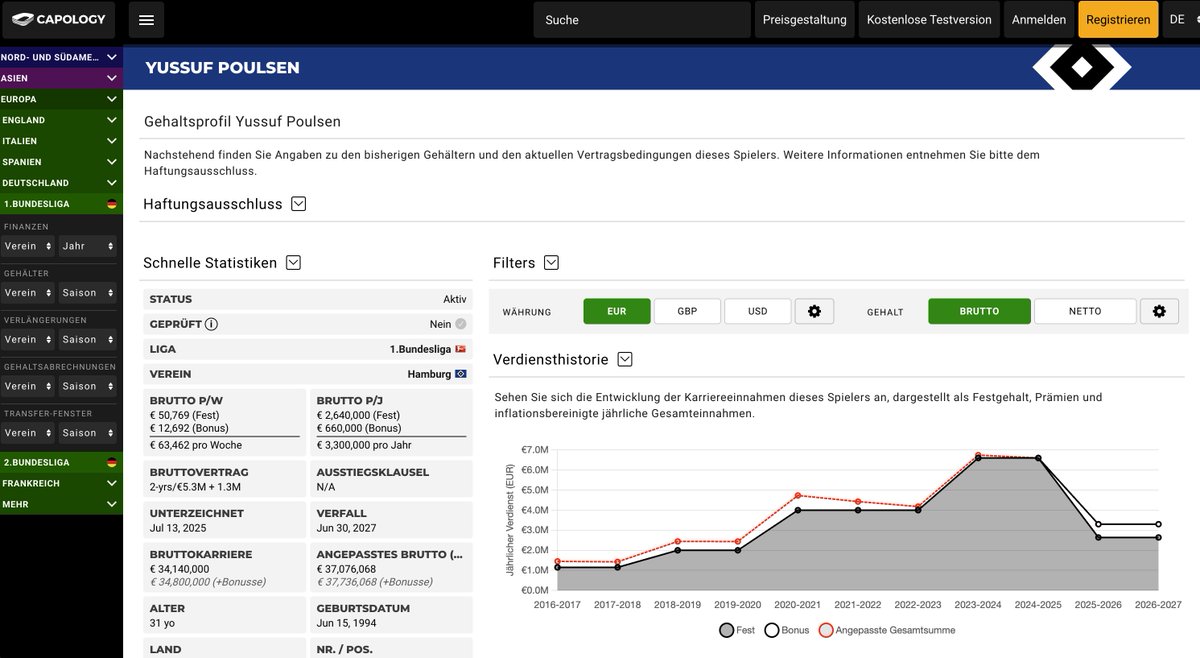Image resolution: width=1200 pixels, height=658 pixels.
Task: Open Preisgestaltung page
Action: 804,20
